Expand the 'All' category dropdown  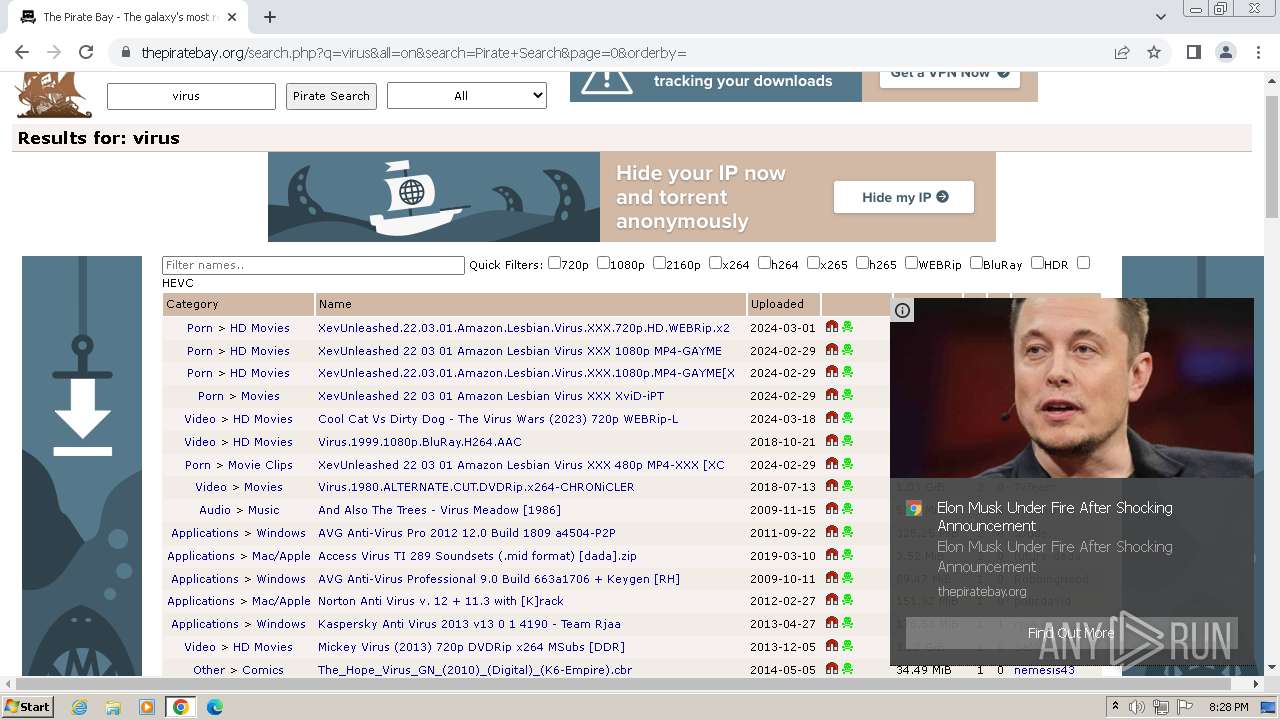point(467,95)
